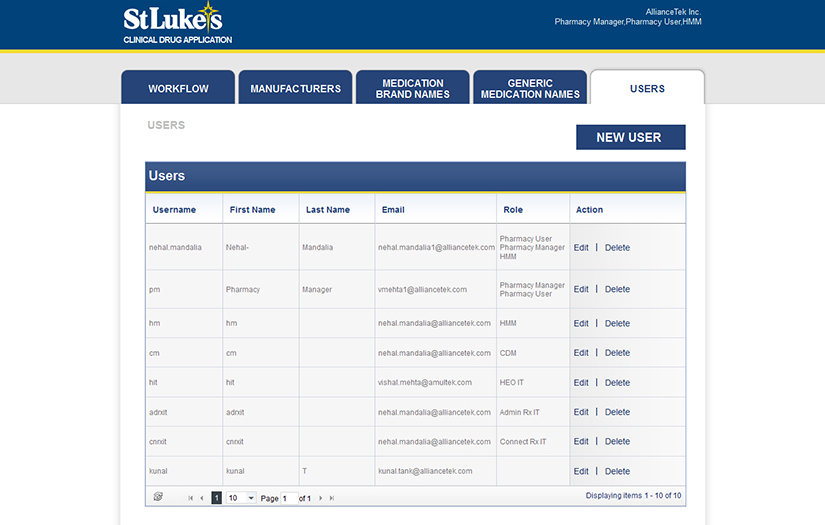825x525 pixels.
Task: Switch to the Manufacturers tab
Action: pos(296,87)
